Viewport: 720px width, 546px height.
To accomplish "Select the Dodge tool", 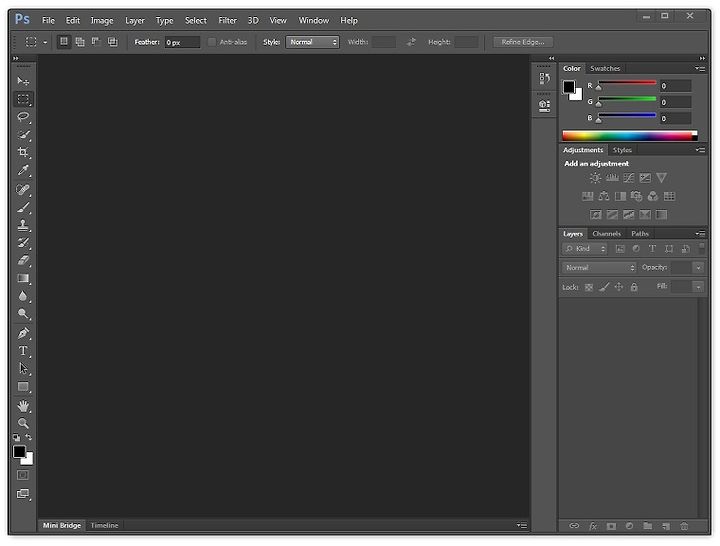I will click(x=23, y=314).
